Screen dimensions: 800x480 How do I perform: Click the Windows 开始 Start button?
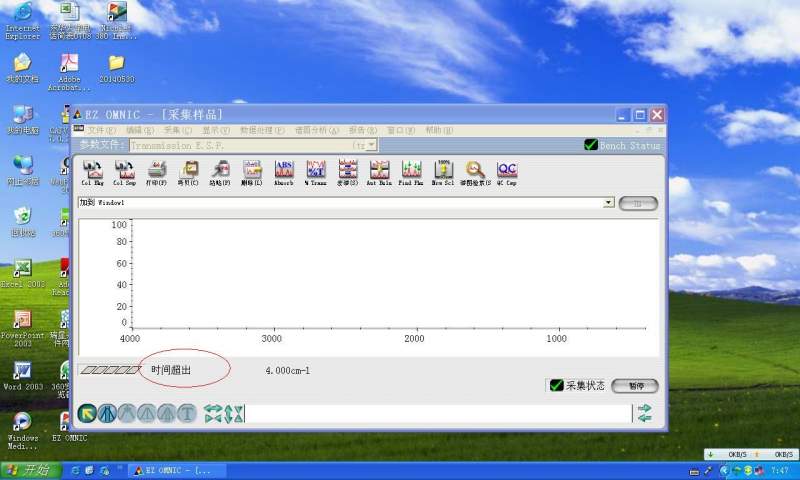click(x=31, y=470)
